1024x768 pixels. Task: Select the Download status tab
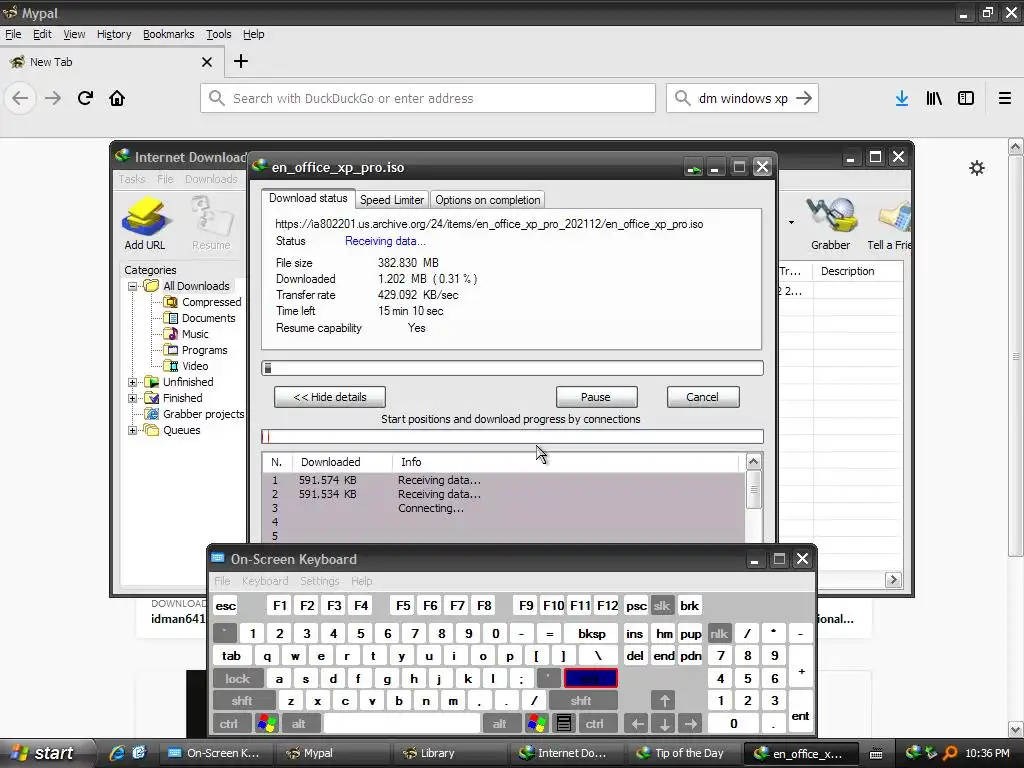click(x=308, y=199)
